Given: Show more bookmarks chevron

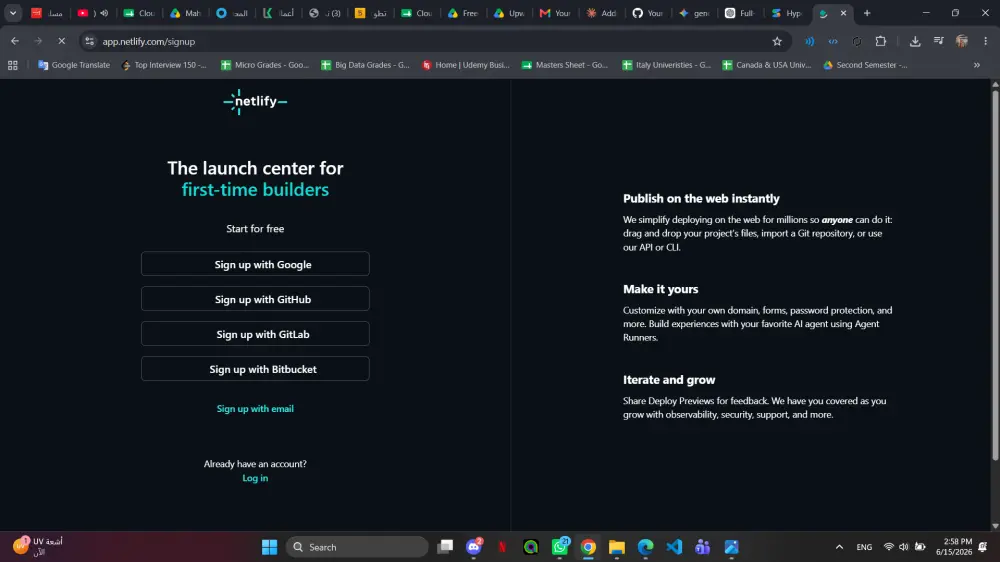Looking at the screenshot, I should (x=976, y=65).
